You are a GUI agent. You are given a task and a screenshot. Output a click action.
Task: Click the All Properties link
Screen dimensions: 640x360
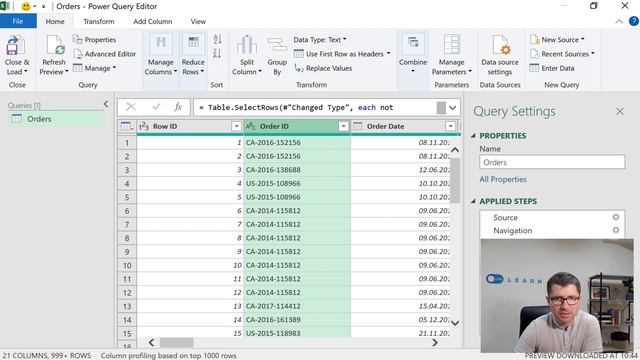[x=503, y=179]
